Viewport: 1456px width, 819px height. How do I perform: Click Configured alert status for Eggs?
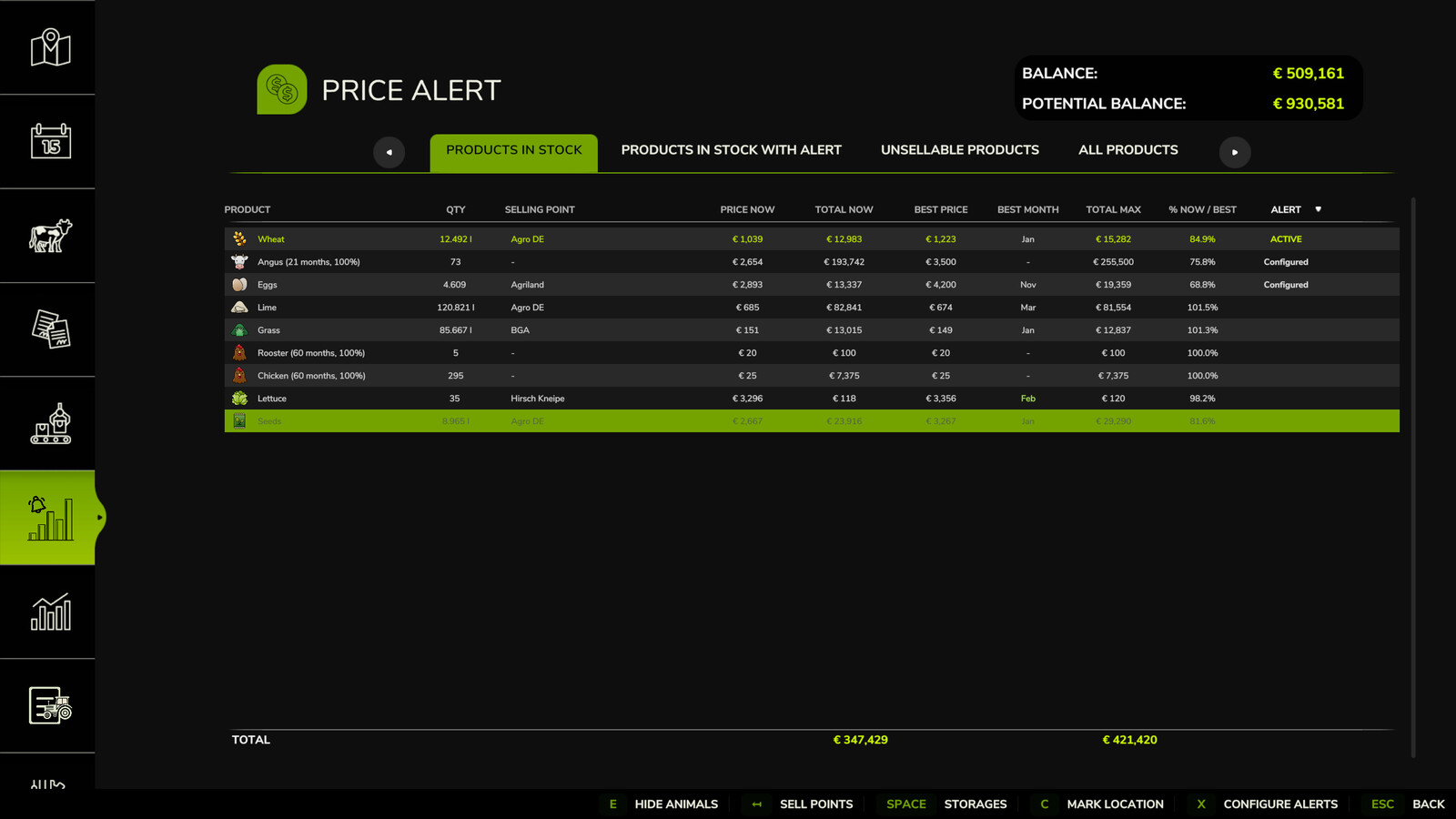tap(1286, 285)
